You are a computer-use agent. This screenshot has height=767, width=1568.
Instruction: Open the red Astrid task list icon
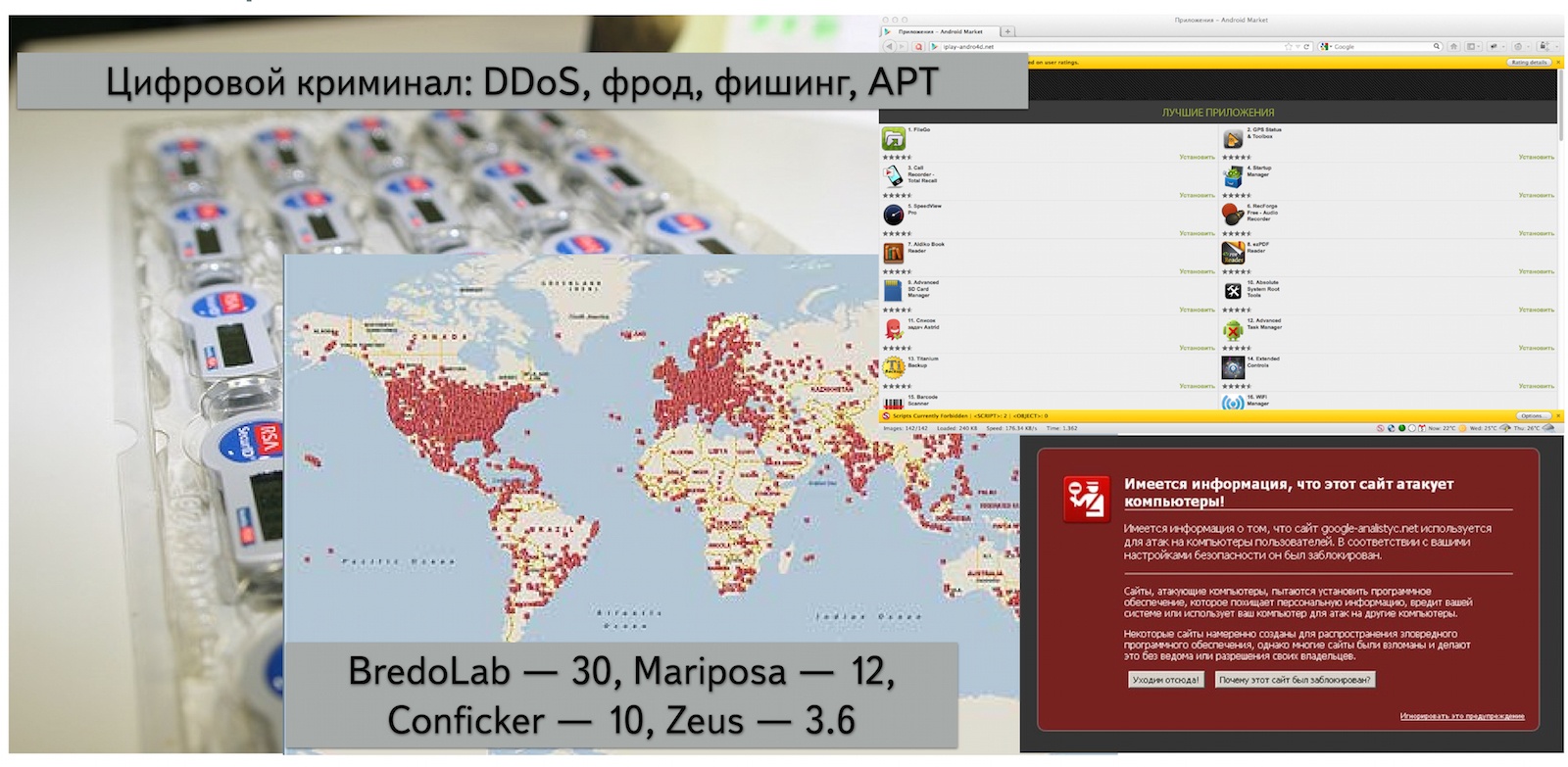(893, 329)
